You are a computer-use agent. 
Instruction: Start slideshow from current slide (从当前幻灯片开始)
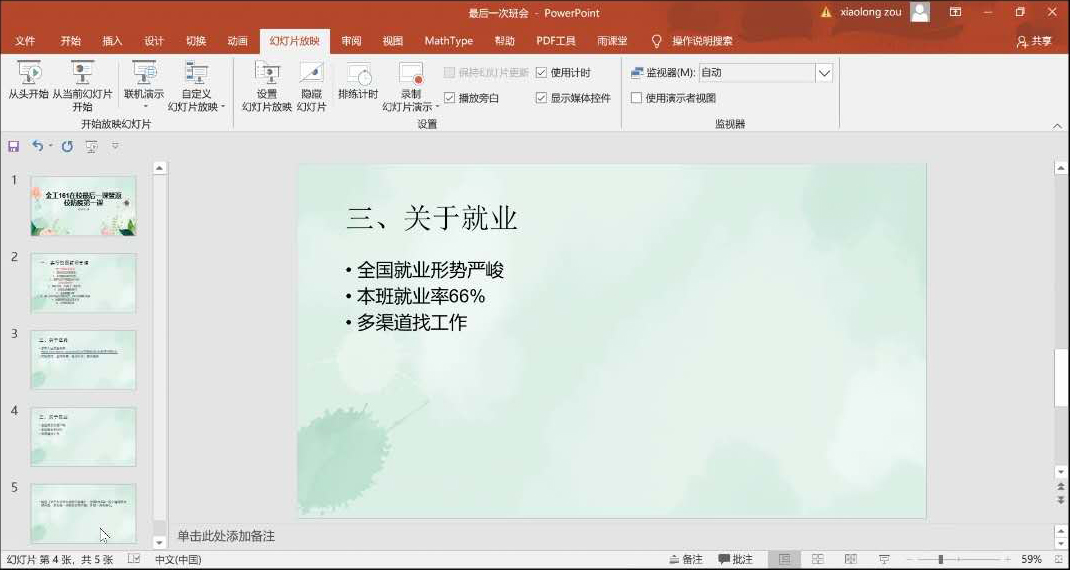81,80
